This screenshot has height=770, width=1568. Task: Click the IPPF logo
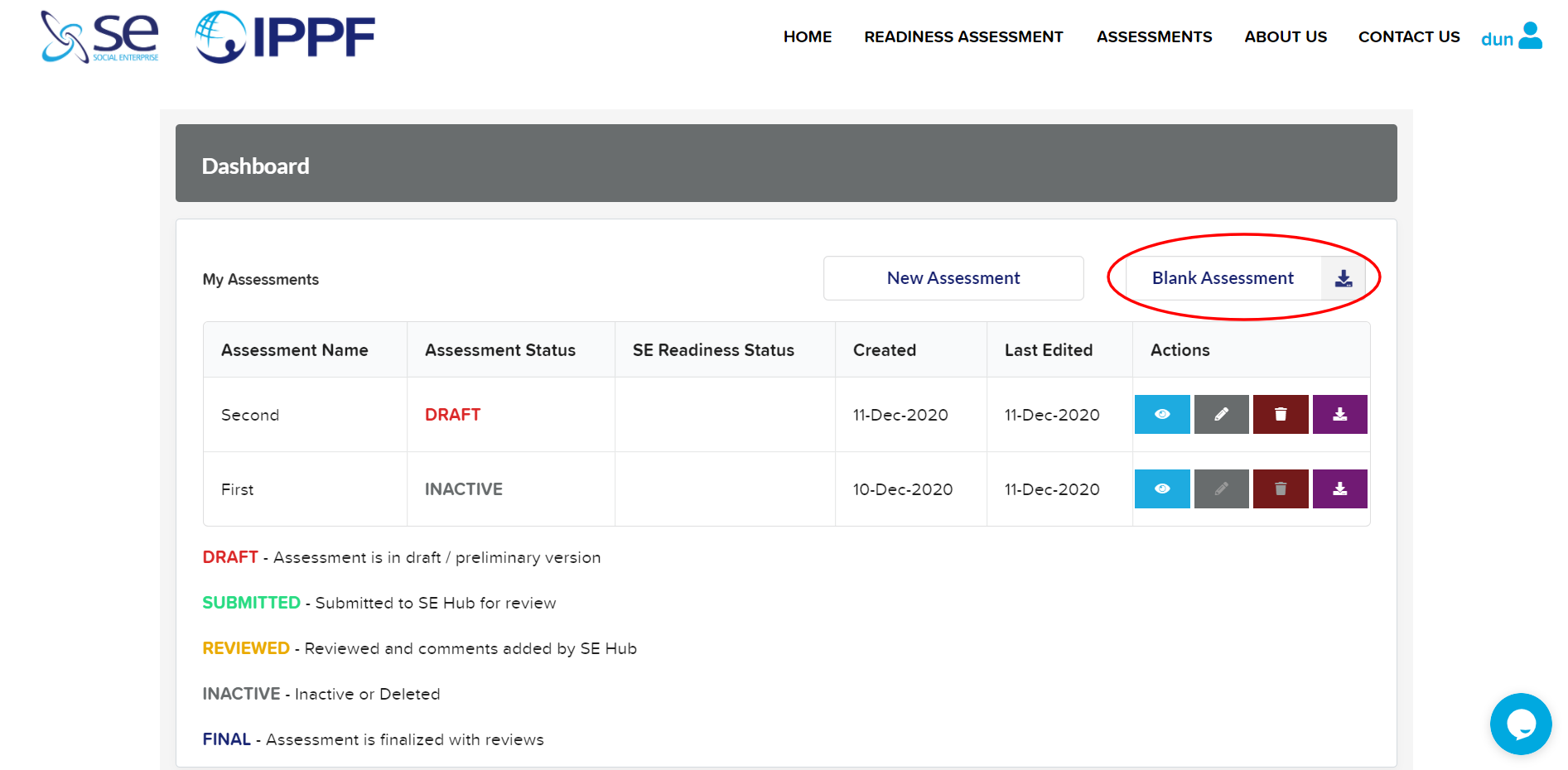point(285,37)
